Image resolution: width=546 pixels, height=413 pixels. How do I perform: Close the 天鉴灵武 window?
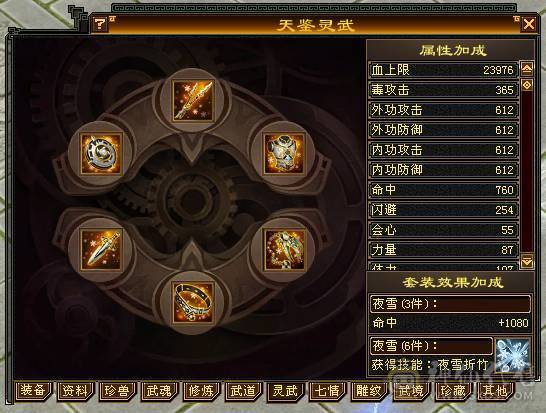[529, 24]
